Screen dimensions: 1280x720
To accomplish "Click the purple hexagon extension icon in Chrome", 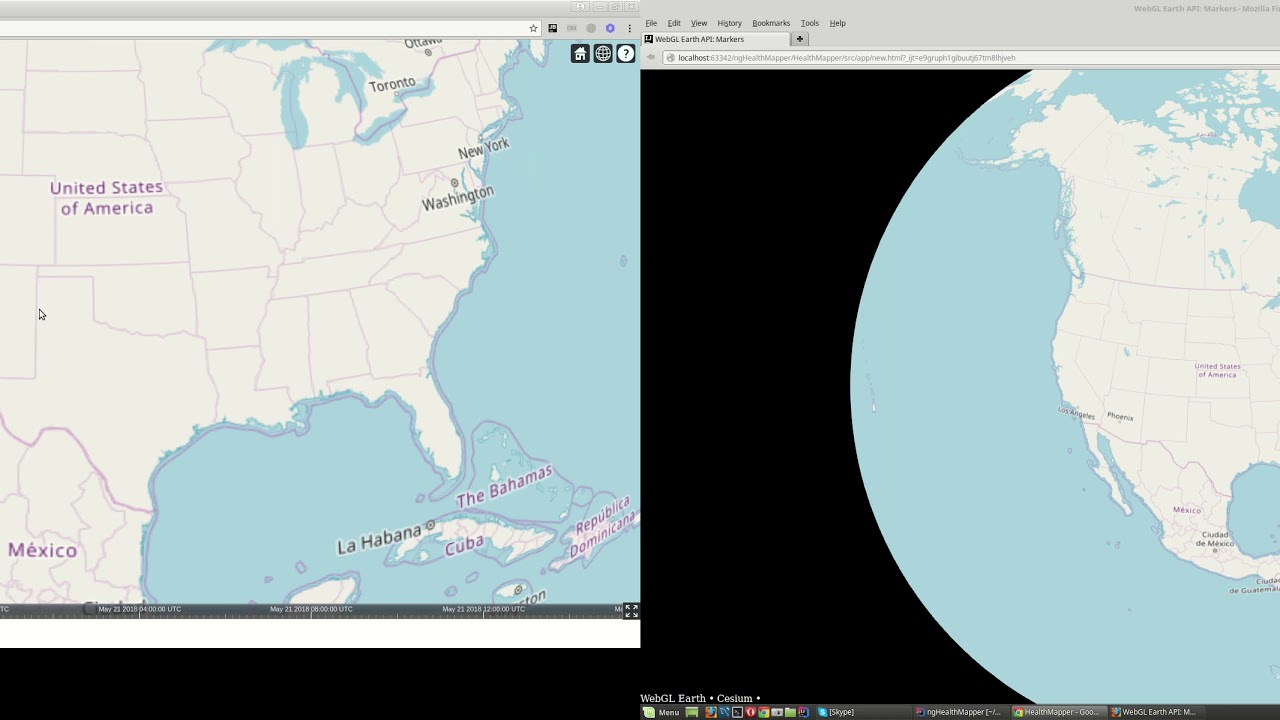I will 610,28.
